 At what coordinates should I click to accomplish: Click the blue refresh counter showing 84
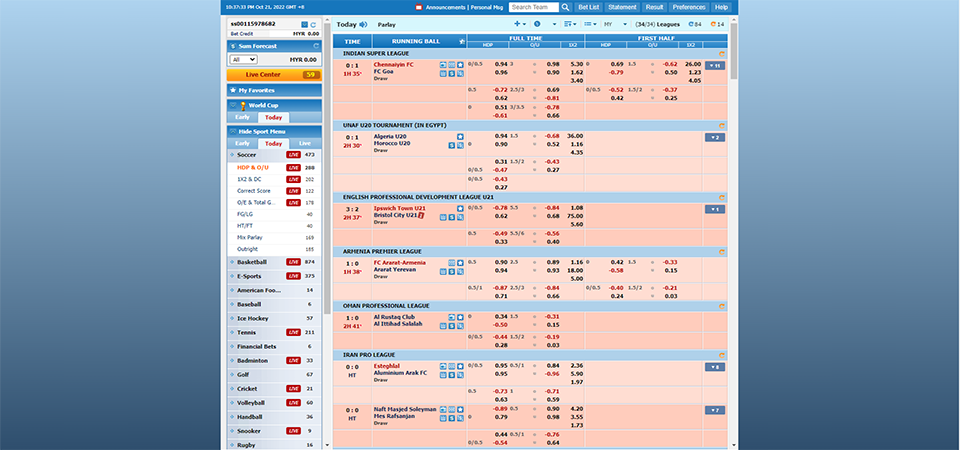click(x=695, y=24)
